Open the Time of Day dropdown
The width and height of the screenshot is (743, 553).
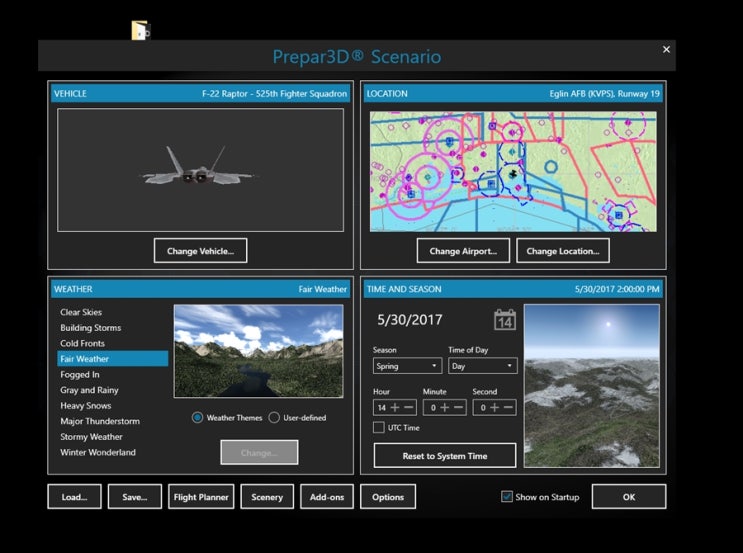[482, 366]
